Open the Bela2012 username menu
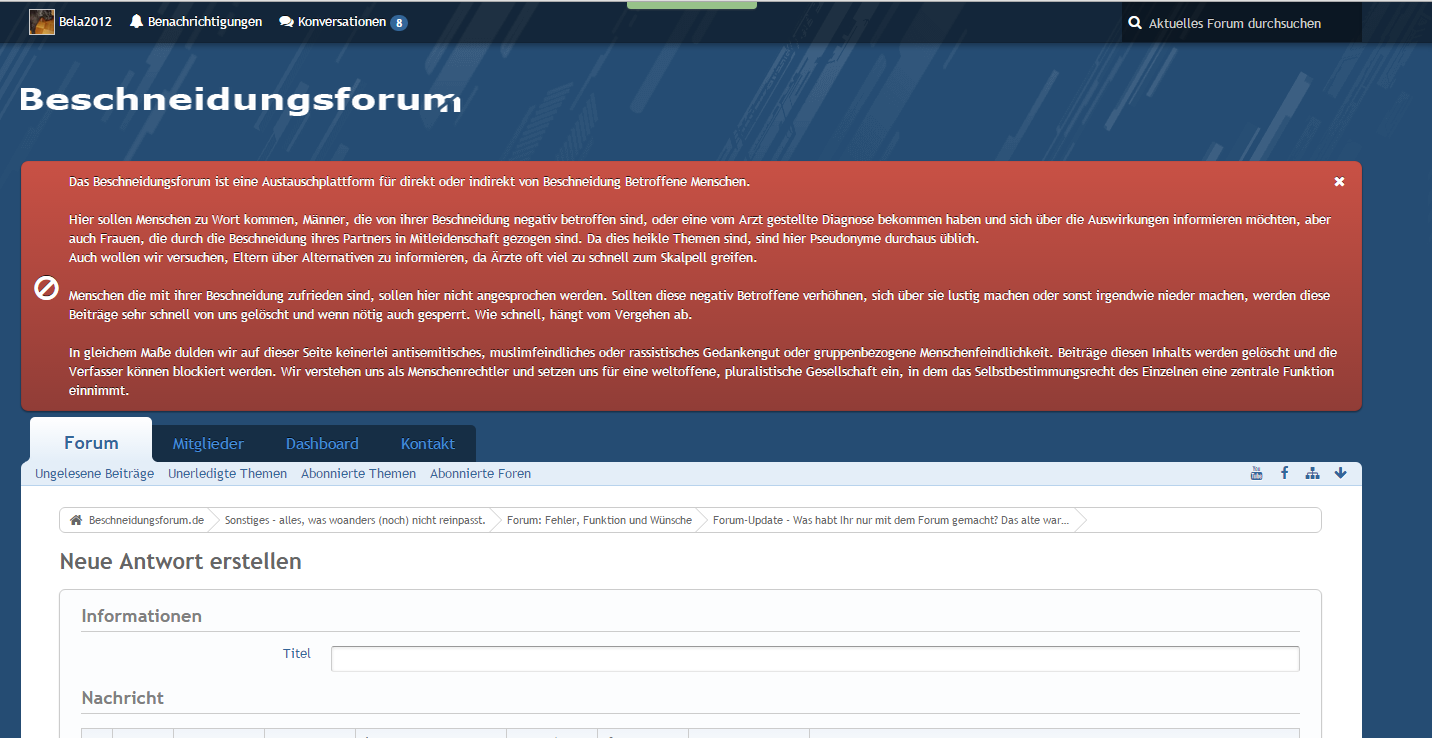1432x738 pixels. [x=85, y=22]
